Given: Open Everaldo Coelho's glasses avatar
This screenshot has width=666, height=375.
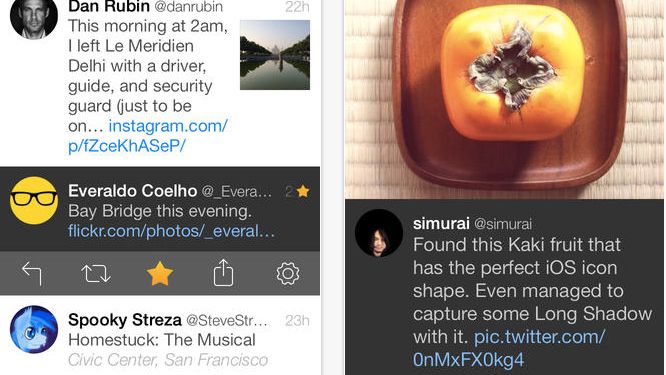Looking at the screenshot, I should 34,201.
